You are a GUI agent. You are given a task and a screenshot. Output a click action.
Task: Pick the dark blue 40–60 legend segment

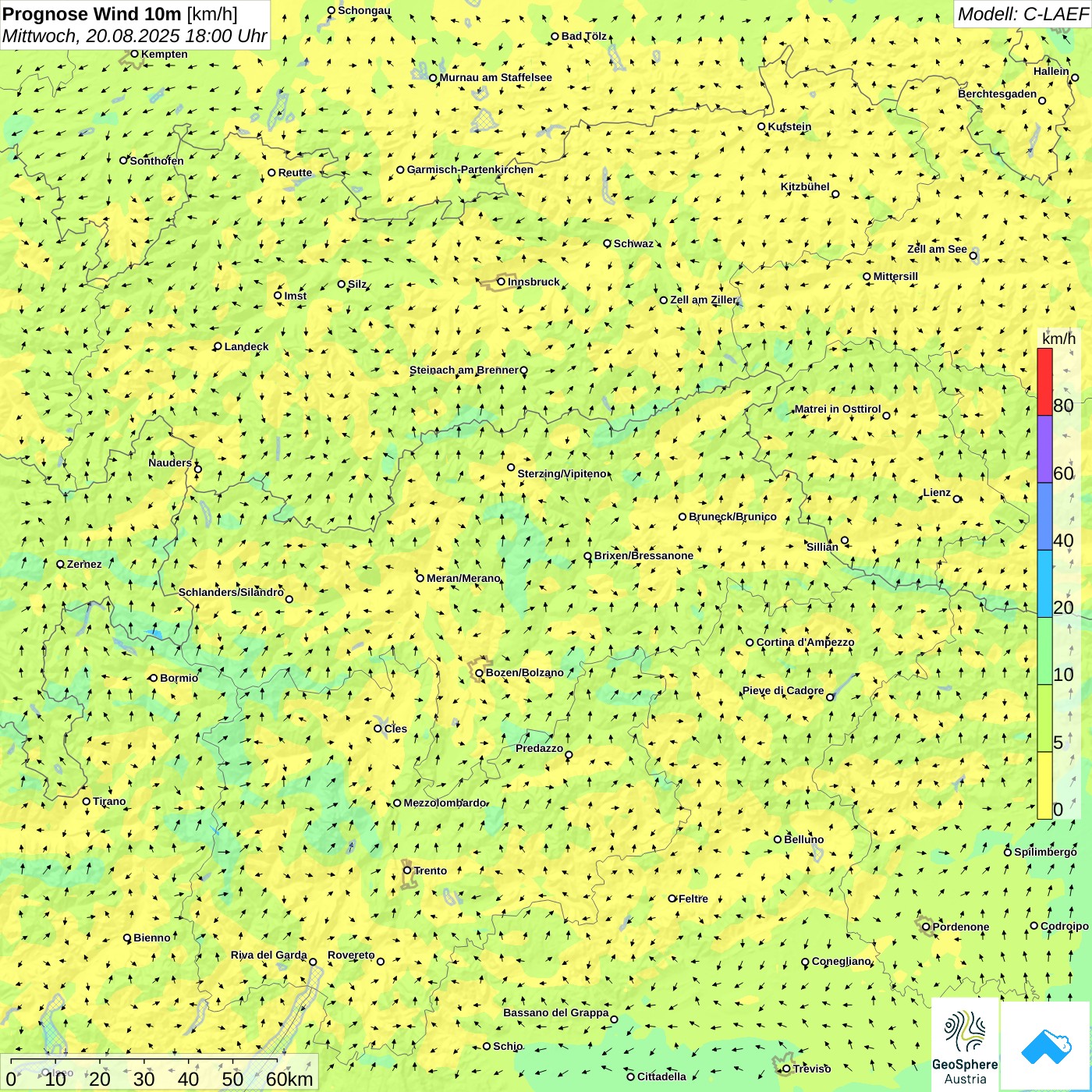click(1044, 516)
